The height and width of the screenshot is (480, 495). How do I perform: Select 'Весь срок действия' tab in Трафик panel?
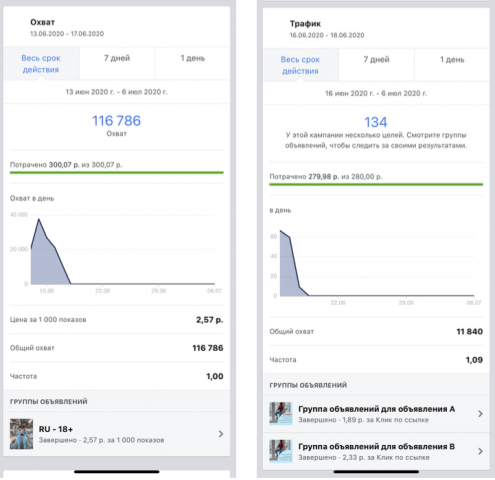301,65
